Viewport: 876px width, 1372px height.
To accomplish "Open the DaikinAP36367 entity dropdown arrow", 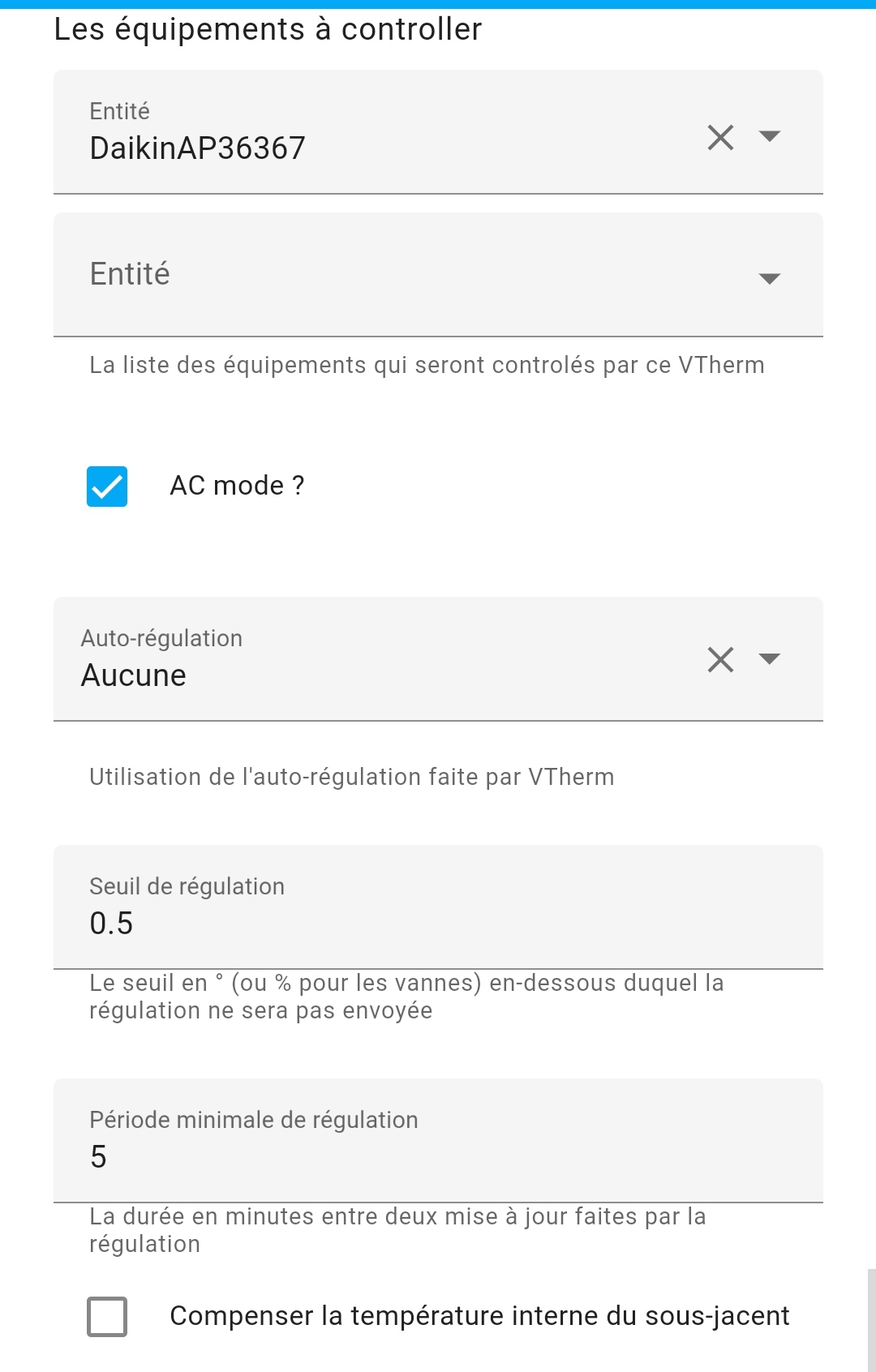I will [x=769, y=136].
